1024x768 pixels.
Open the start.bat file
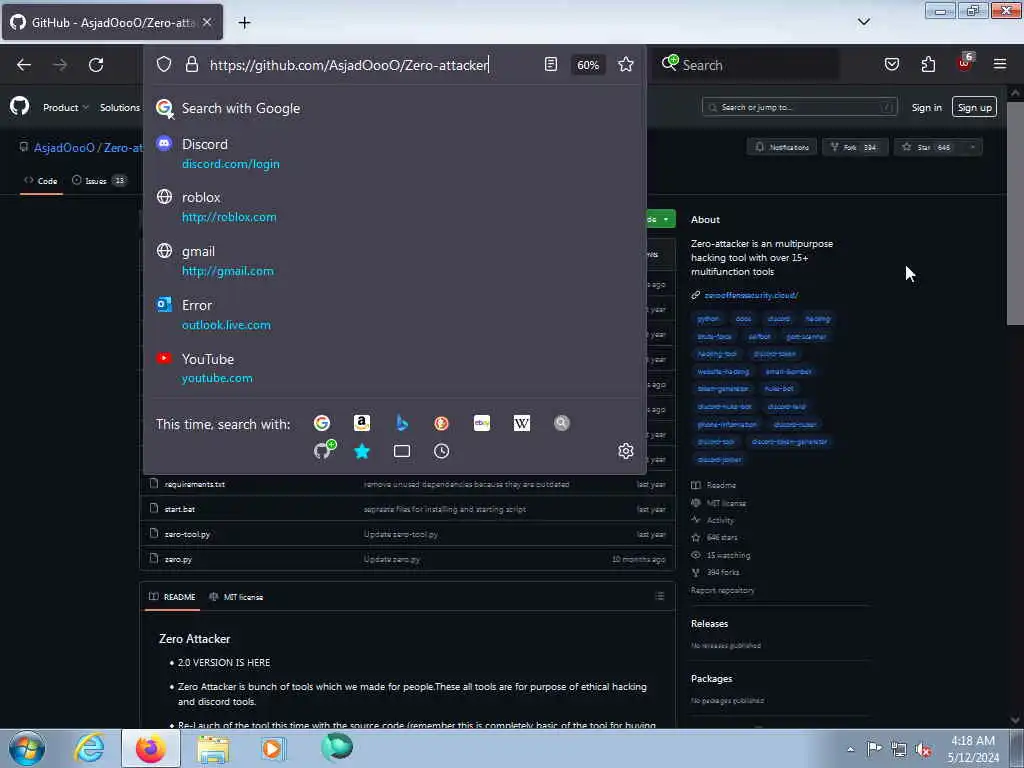(180, 509)
